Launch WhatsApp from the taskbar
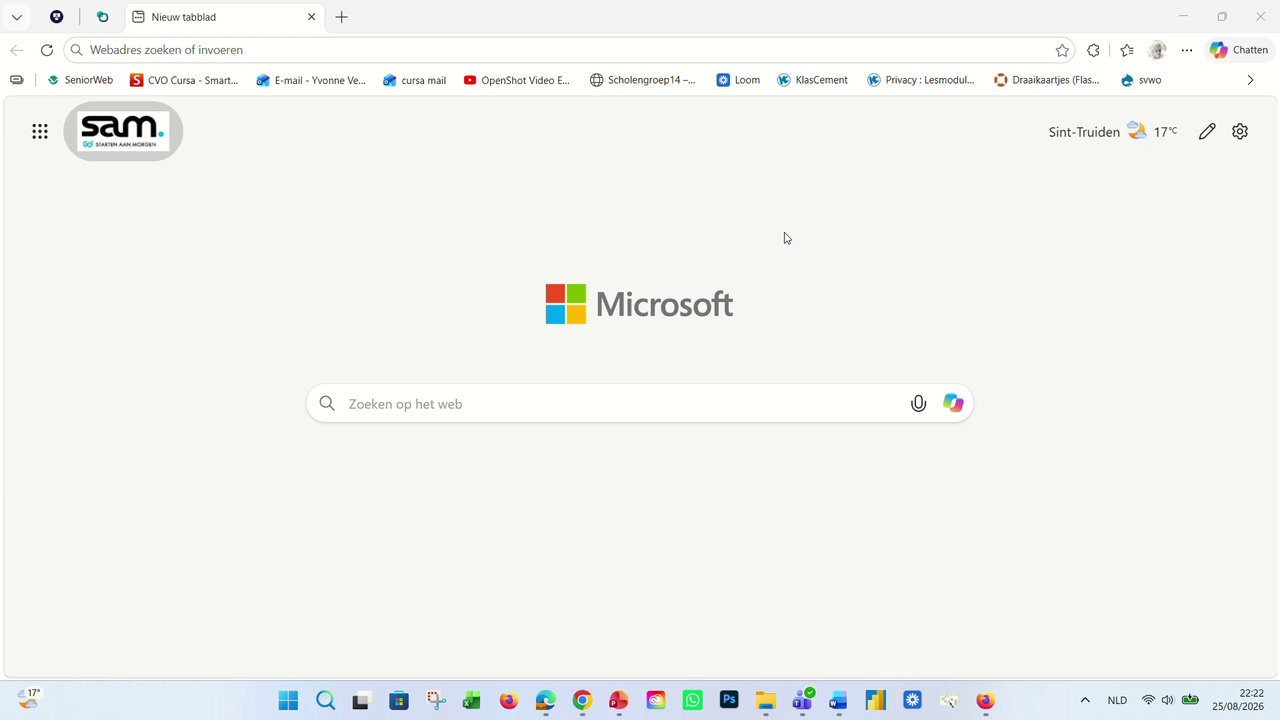Image resolution: width=1280 pixels, height=720 pixels. click(x=692, y=700)
